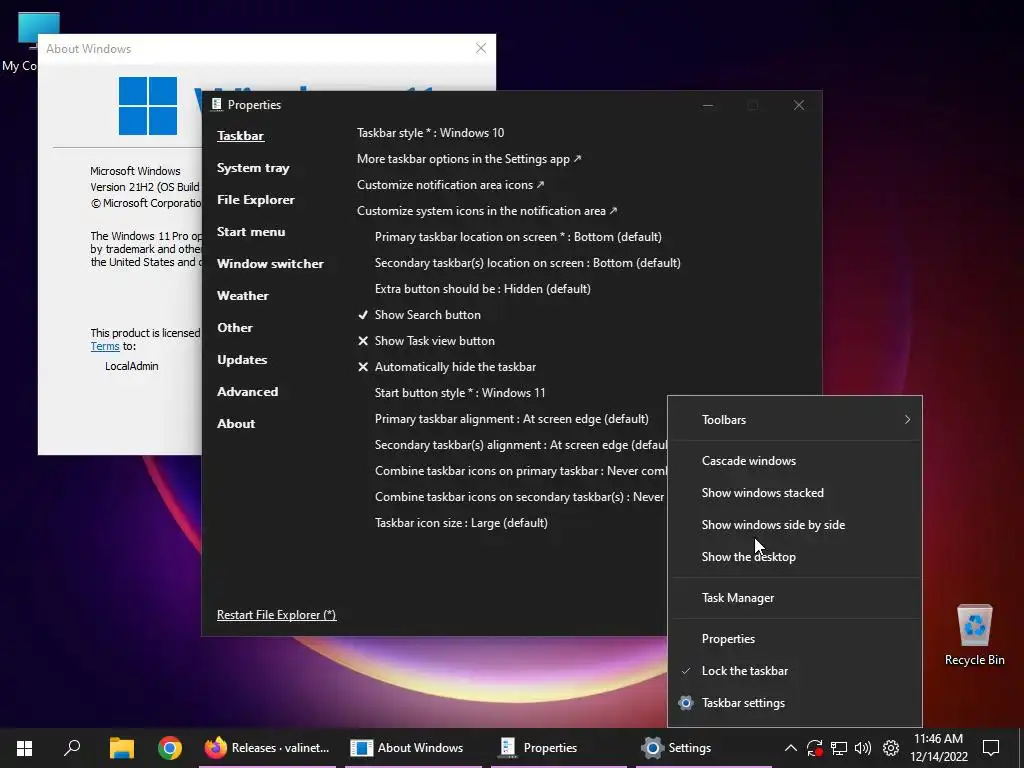Click the gear icon in system tray
The image size is (1024, 768).
click(x=890, y=748)
